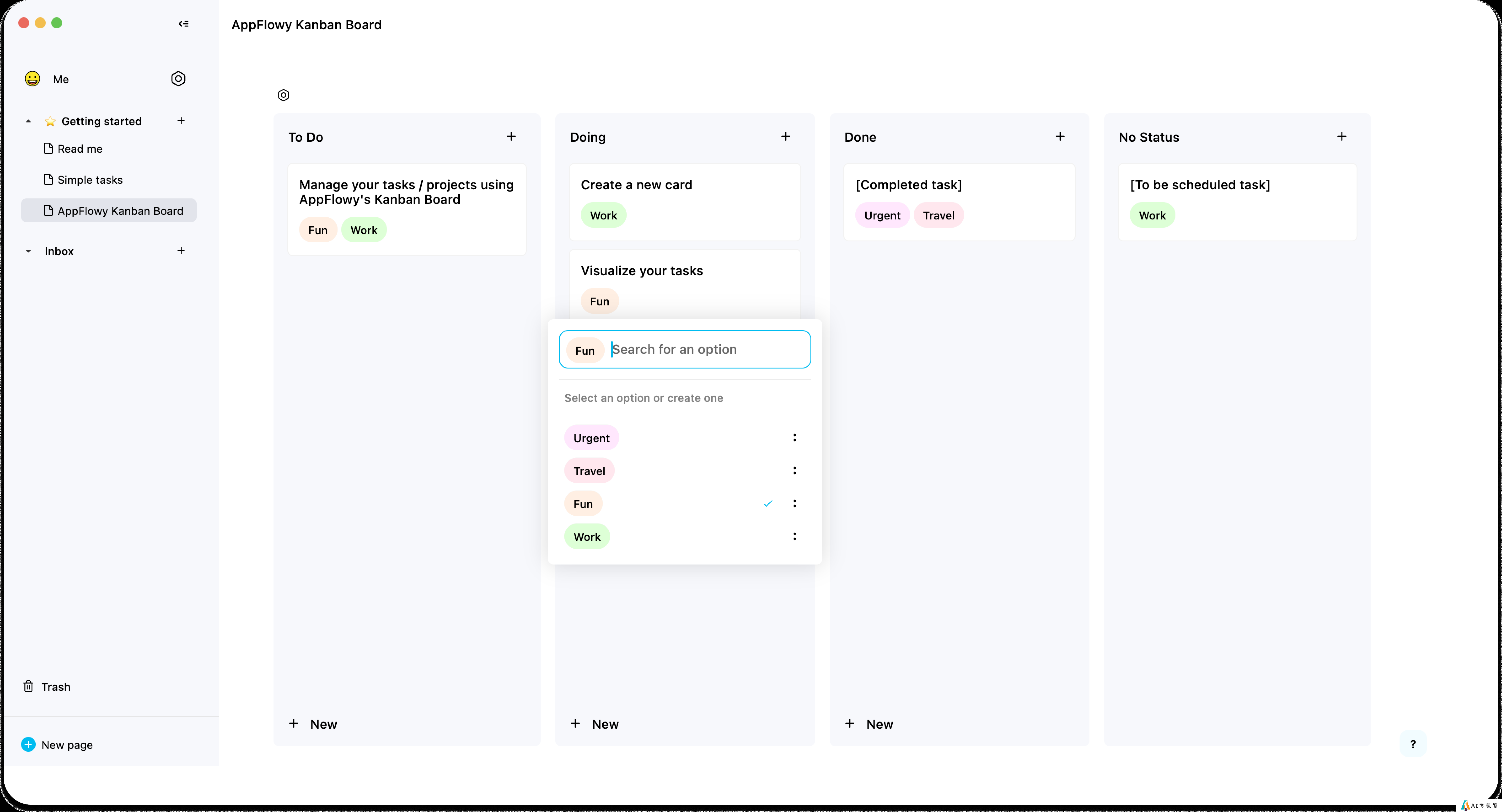The width and height of the screenshot is (1502, 812).
Task: Open user settings gear next to Me
Action: coord(178,79)
